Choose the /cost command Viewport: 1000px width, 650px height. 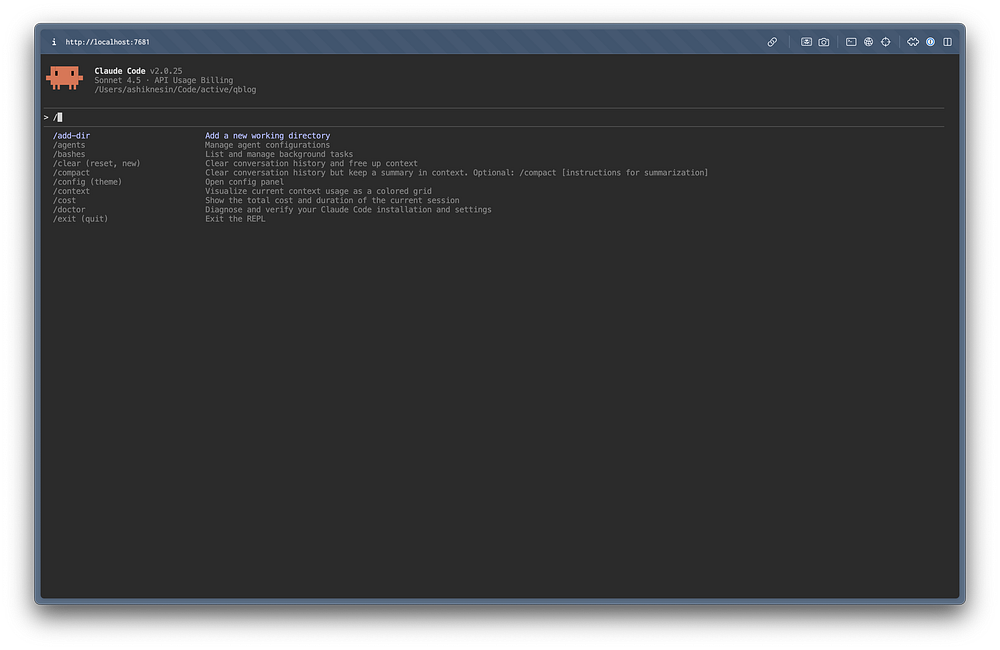point(64,200)
